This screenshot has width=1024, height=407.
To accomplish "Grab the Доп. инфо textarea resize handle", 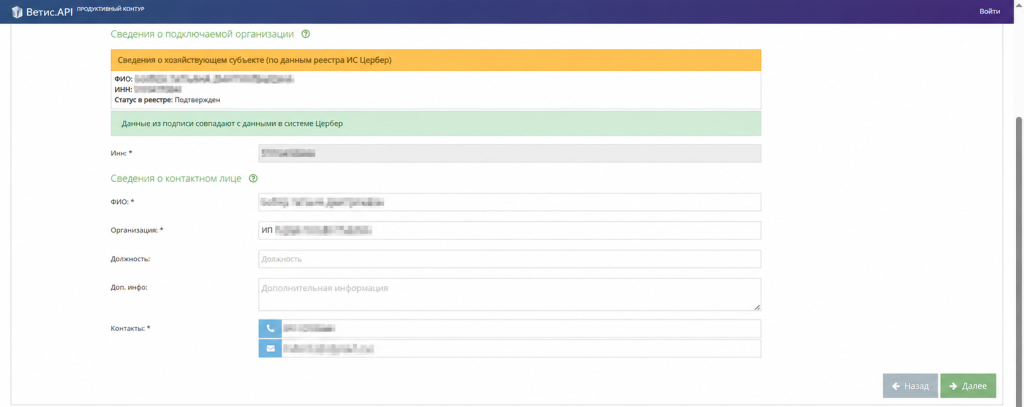I will [x=757, y=307].
